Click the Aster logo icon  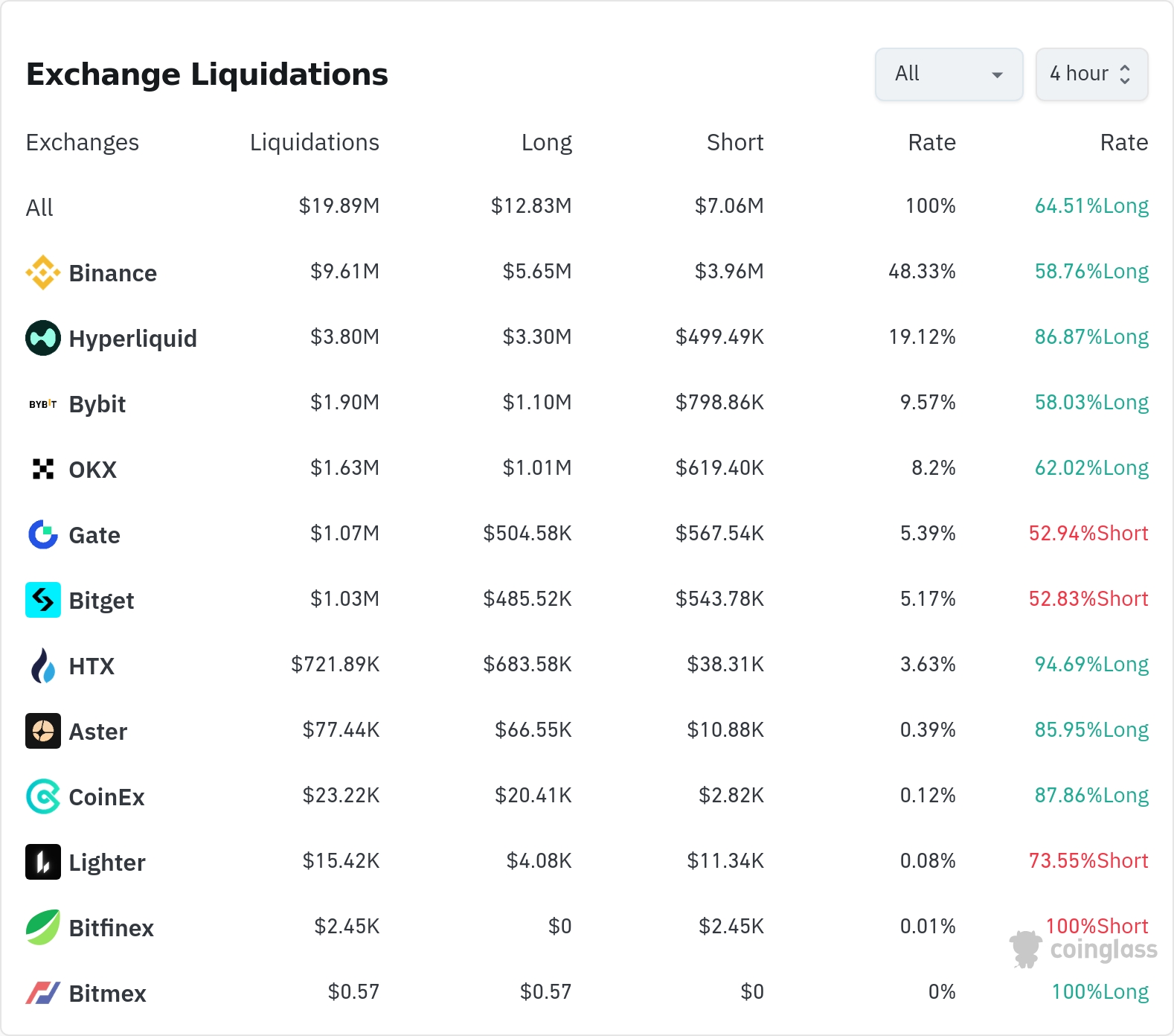[43, 731]
